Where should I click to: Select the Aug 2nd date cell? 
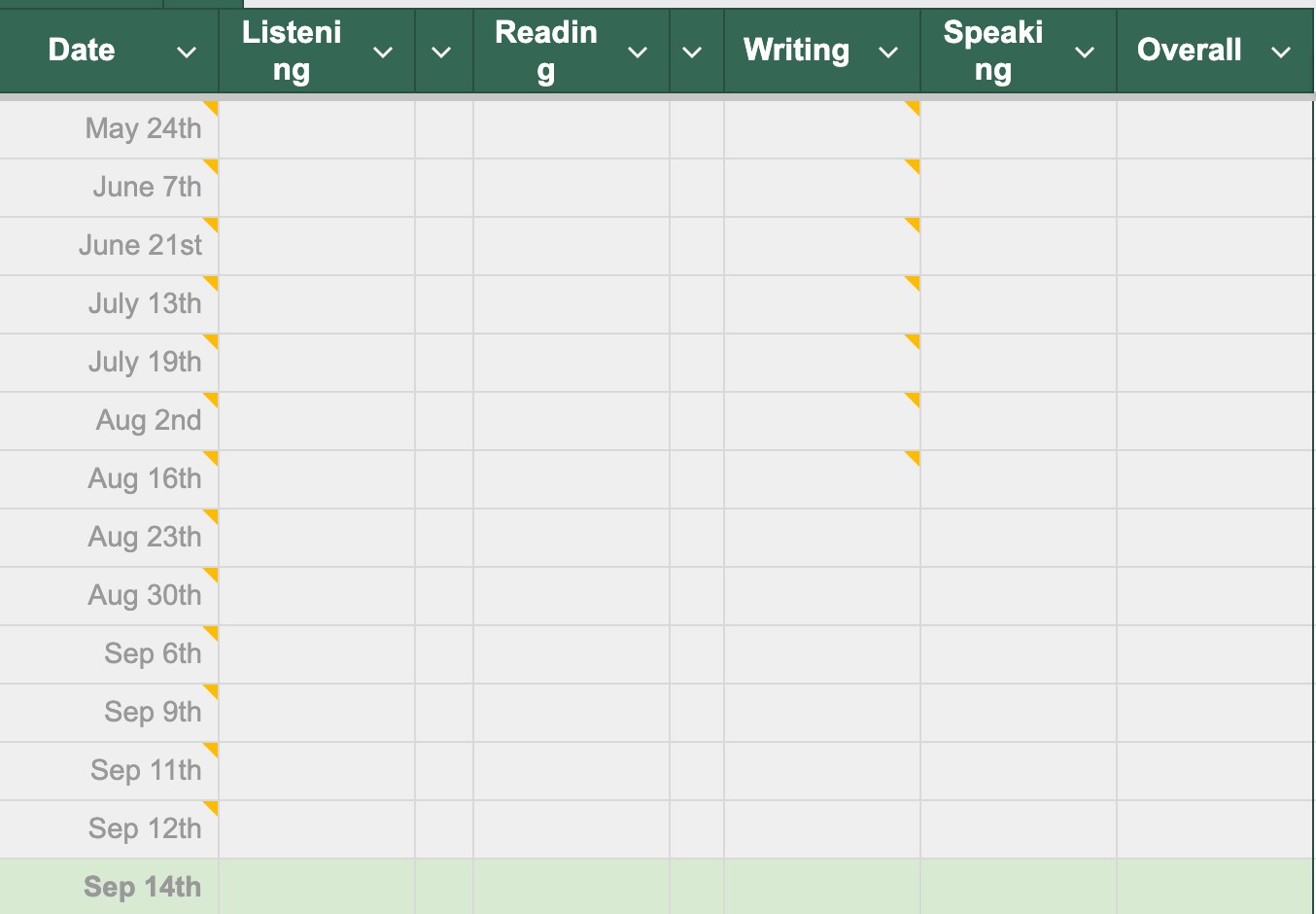[x=109, y=421]
